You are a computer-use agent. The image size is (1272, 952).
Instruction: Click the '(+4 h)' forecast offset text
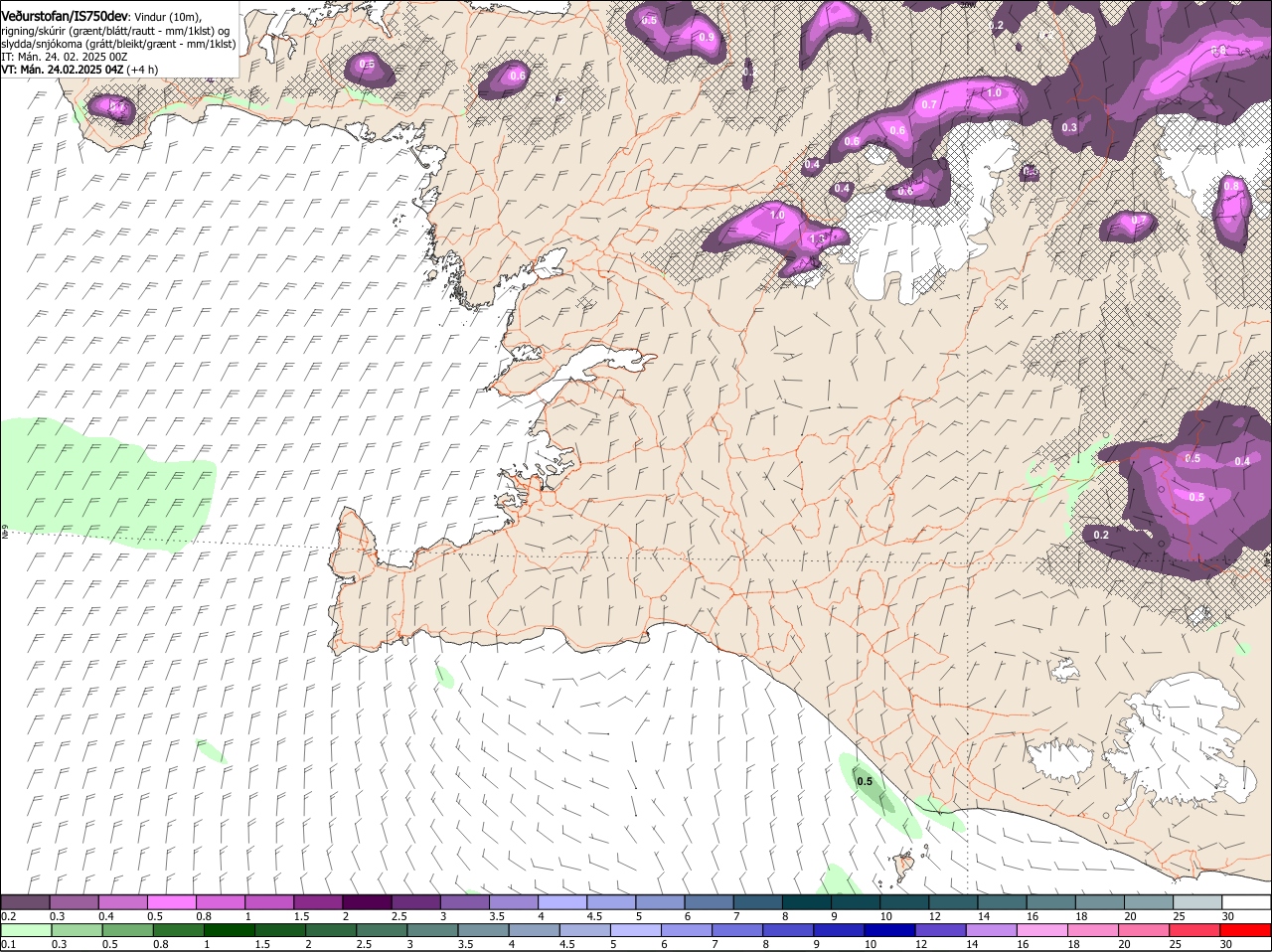tap(141, 70)
